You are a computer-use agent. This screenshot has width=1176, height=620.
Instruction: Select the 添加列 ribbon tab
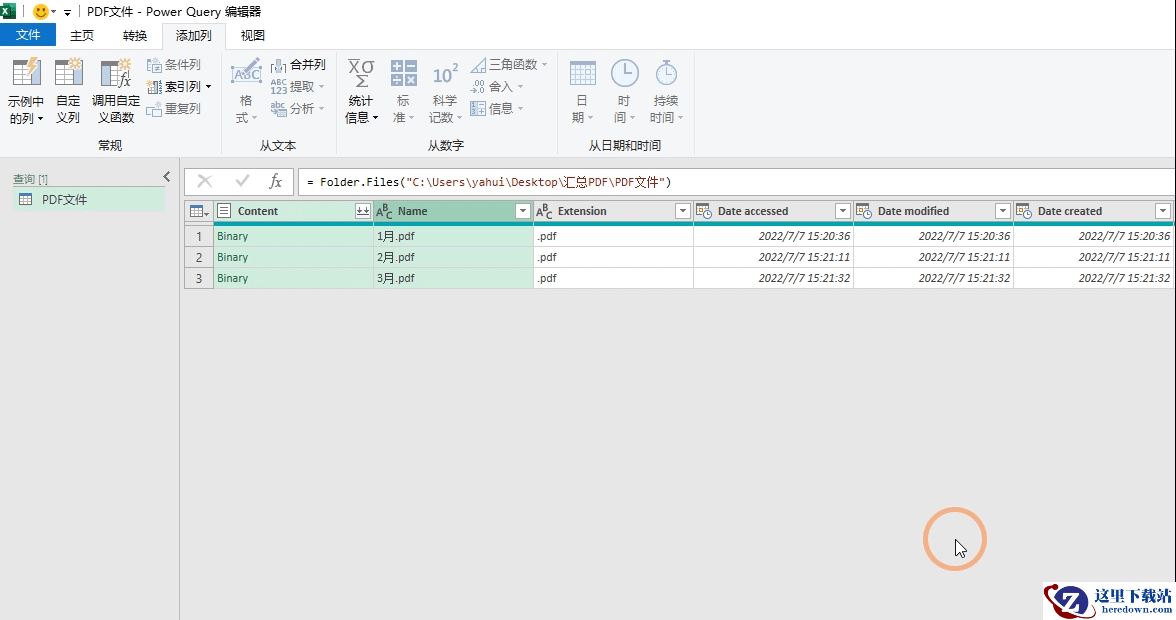tap(194, 35)
